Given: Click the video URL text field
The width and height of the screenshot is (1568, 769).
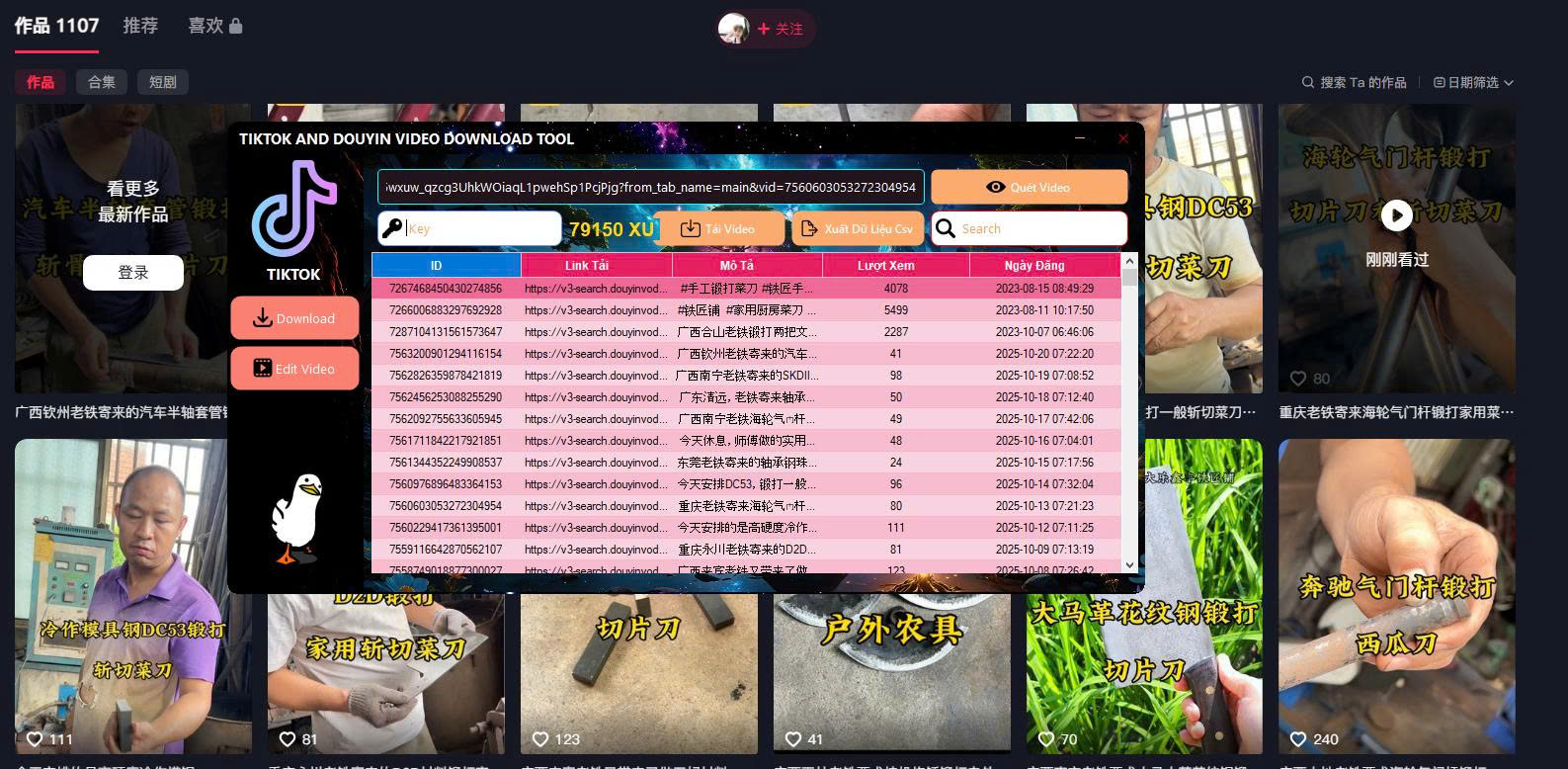Looking at the screenshot, I should (650, 187).
